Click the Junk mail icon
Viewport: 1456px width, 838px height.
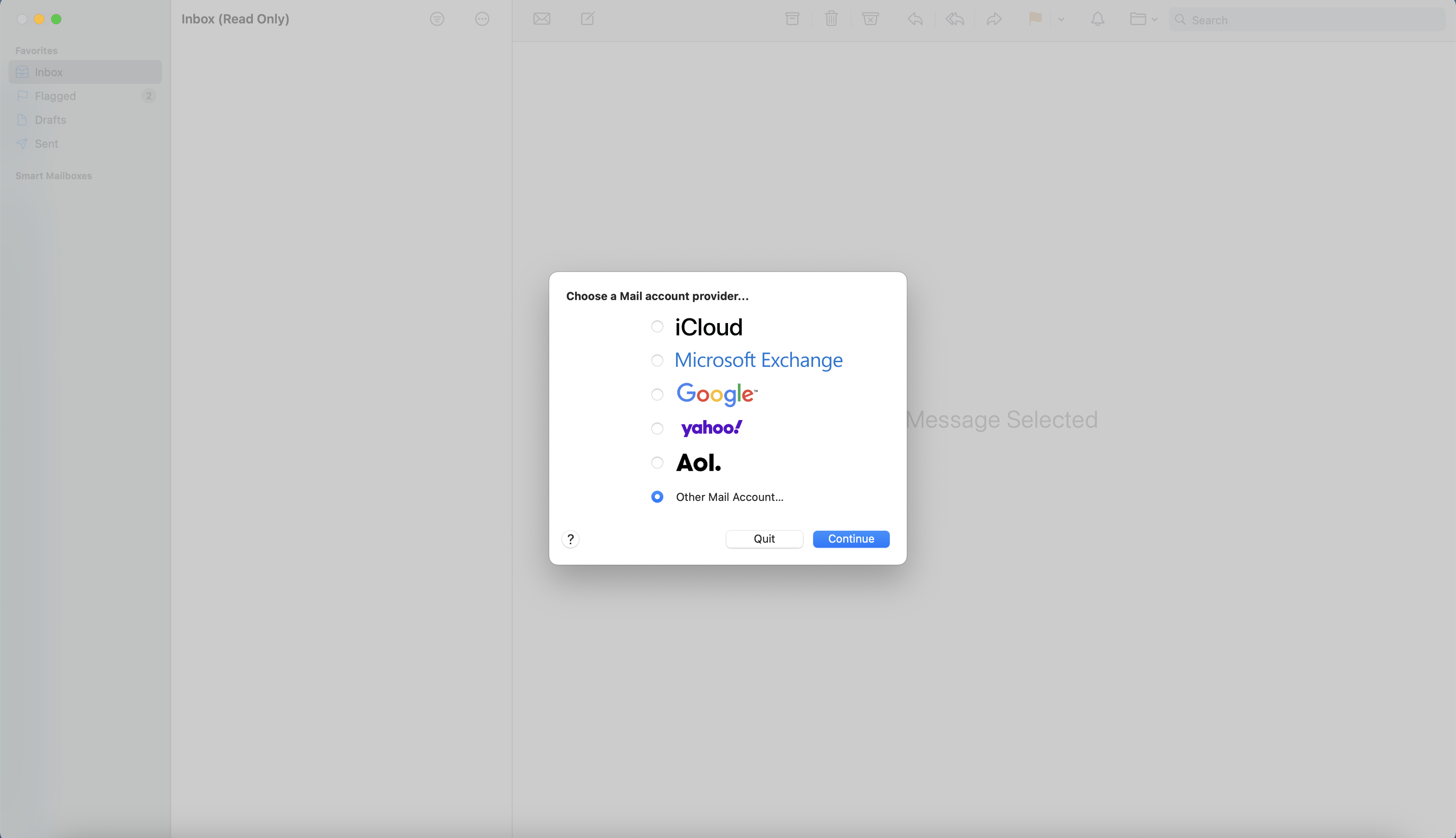pyautogui.click(x=870, y=19)
